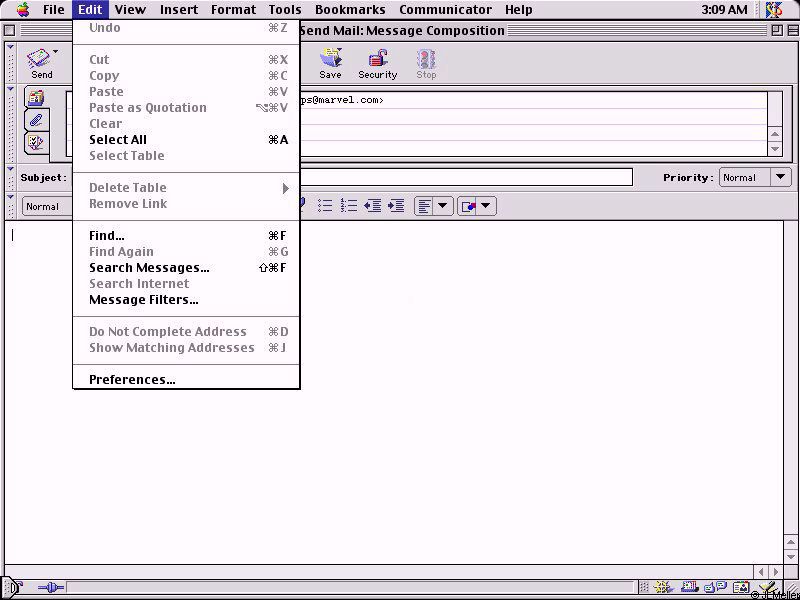Click the Address Book icon in the component bar
Viewport: 800px width, 600px height.
point(741,587)
